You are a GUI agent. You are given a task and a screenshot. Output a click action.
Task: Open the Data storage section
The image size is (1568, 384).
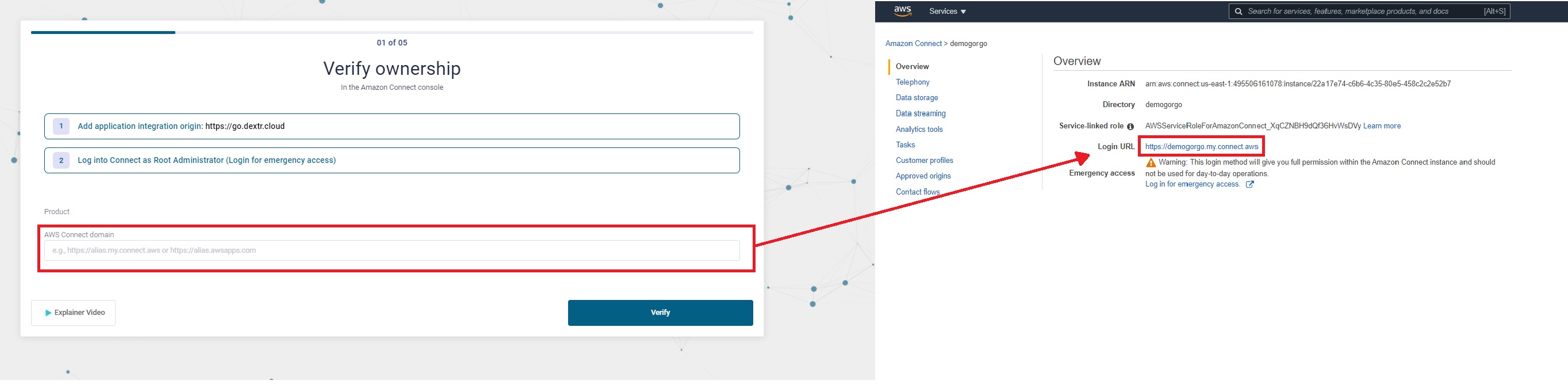click(x=917, y=97)
